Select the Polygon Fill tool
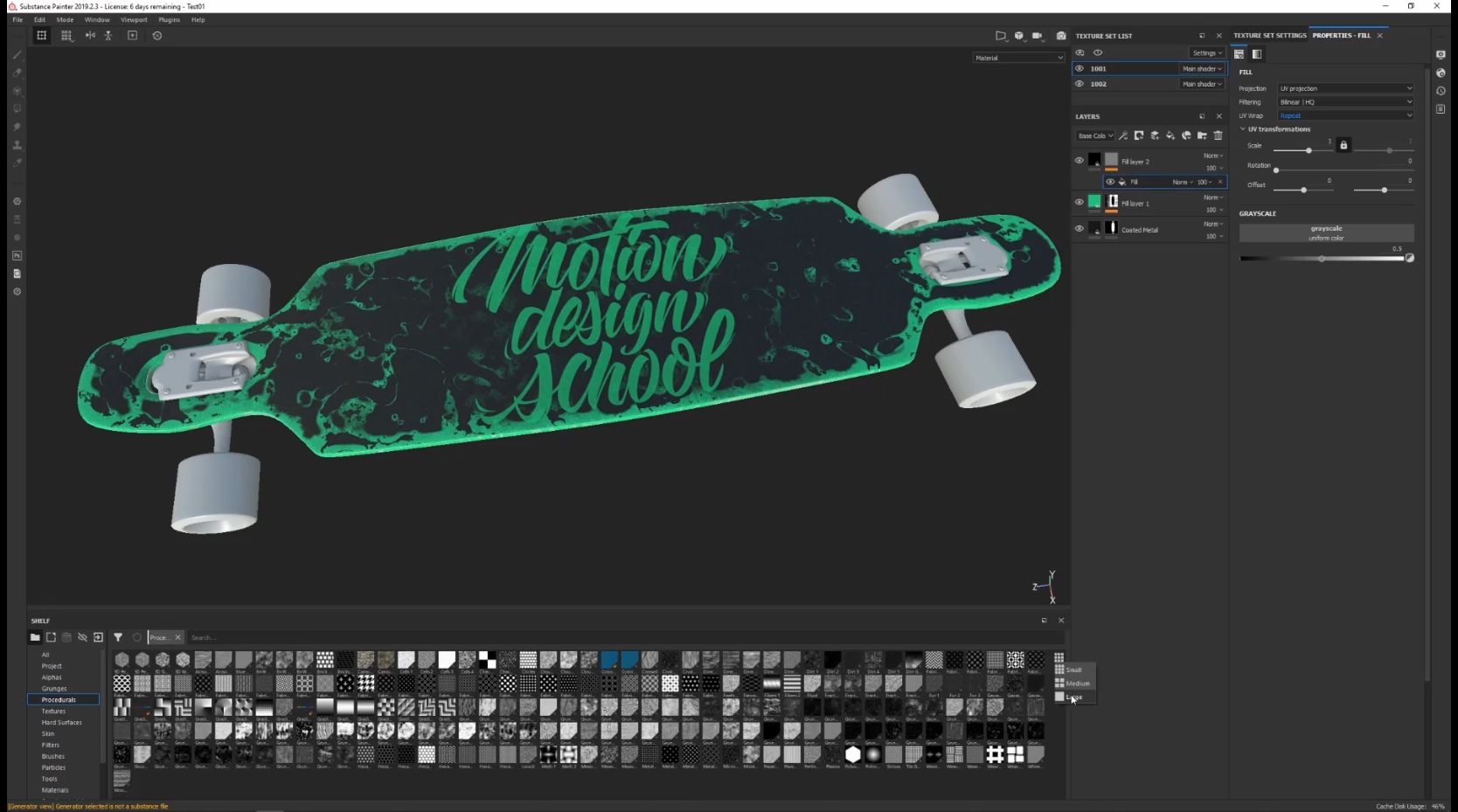Image resolution: width=1458 pixels, height=812 pixels. point(17,108)
